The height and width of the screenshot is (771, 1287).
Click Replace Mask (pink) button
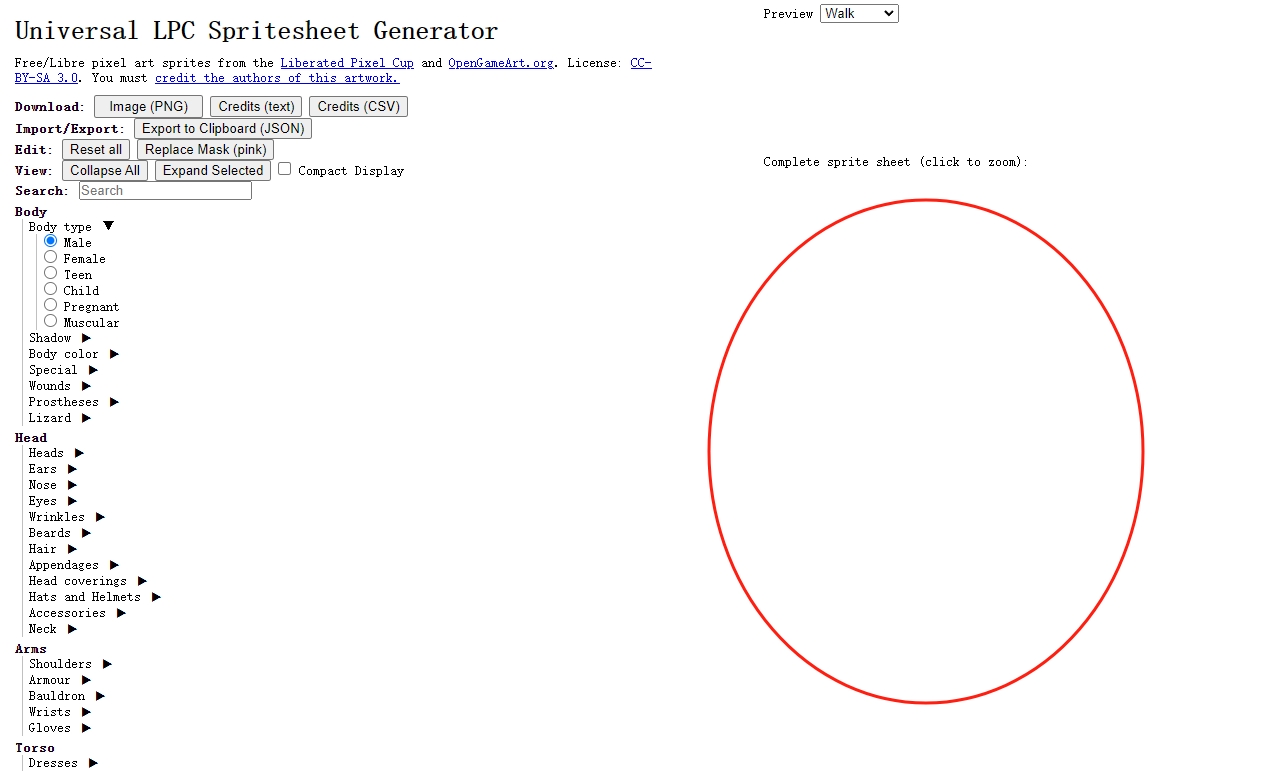pyautogui.click(x=205, y=149)
